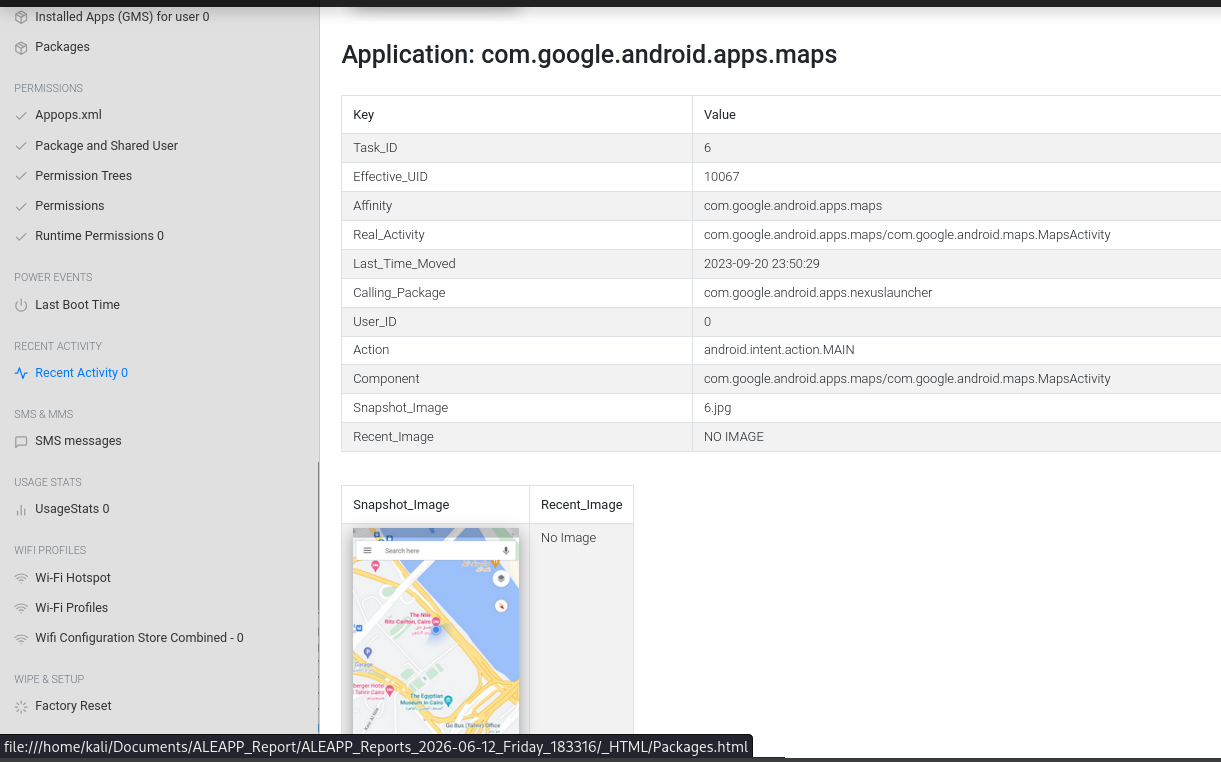Click the checkmark icon beside Permission Trees
1221x762 pixels.
21,176
